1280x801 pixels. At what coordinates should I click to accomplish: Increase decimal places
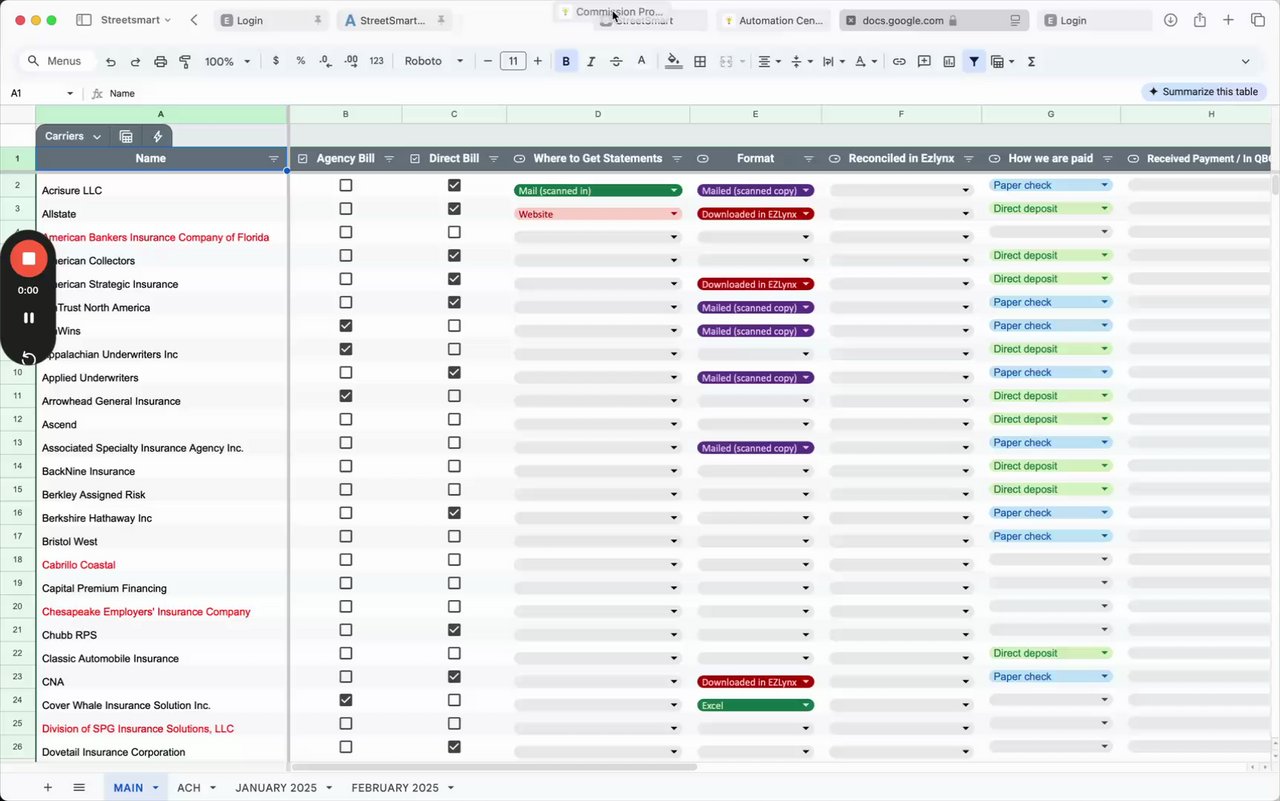(x=351, y=61)
